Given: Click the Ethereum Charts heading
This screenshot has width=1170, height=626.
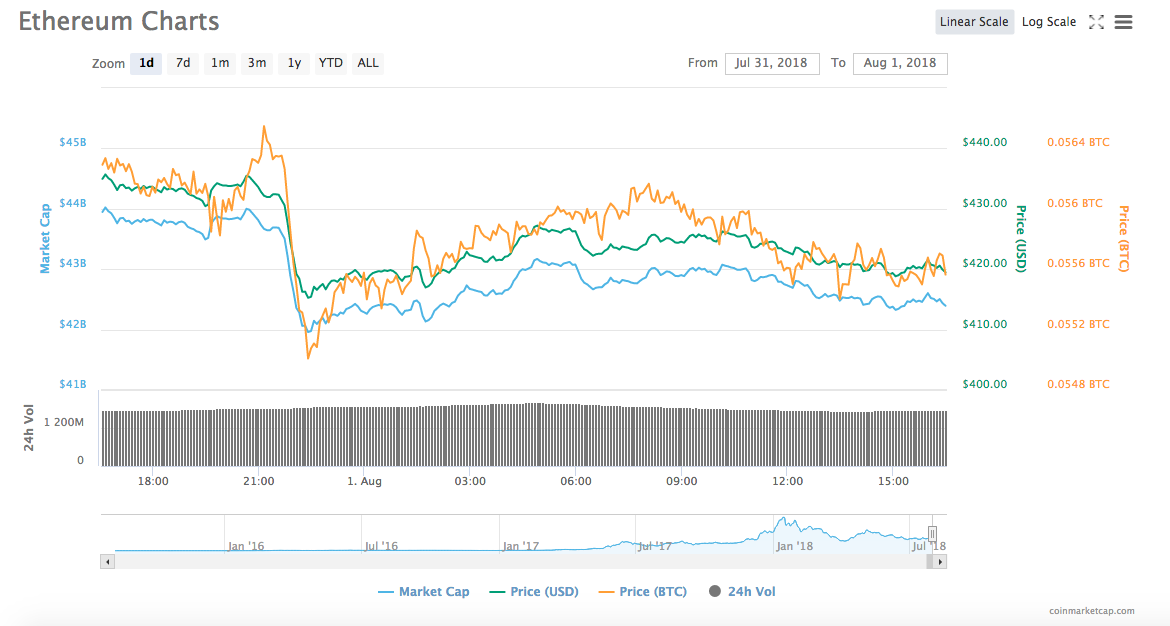Looking at the screenshot, I should [x=119, y=22].
